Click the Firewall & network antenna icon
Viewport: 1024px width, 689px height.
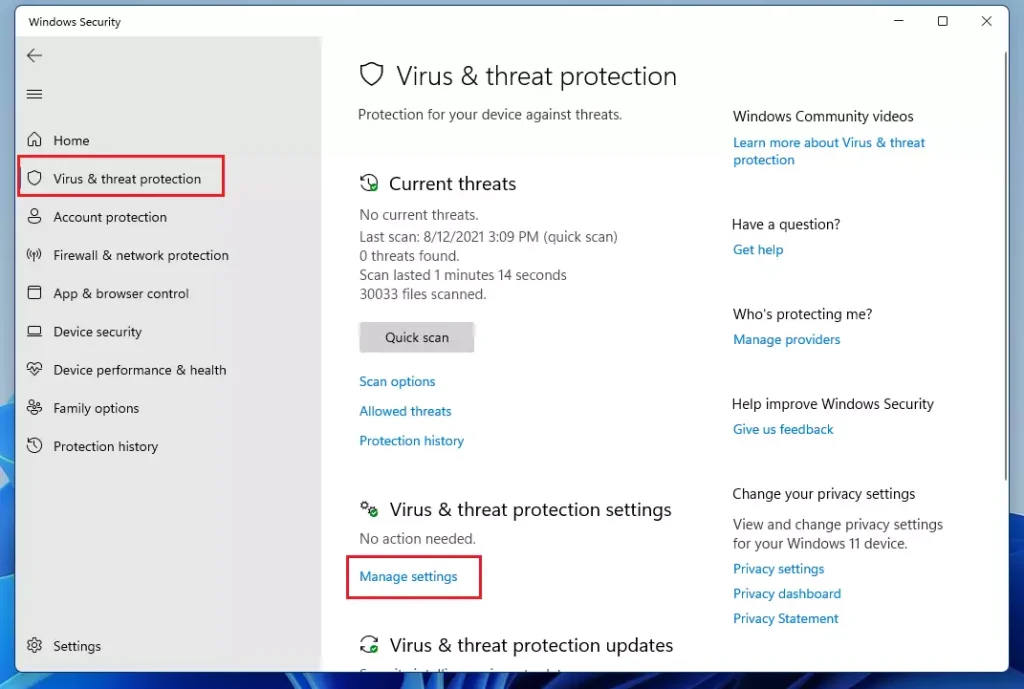(x=35, y=255)
